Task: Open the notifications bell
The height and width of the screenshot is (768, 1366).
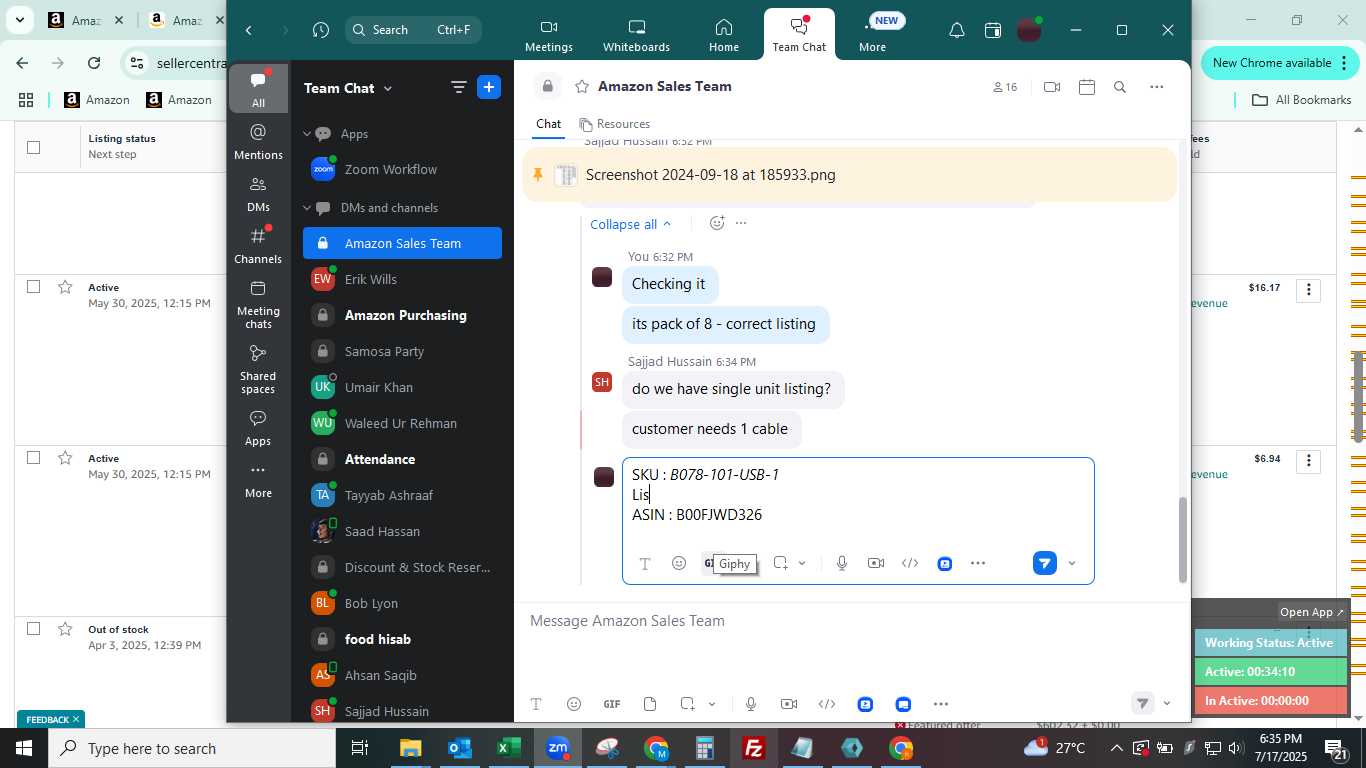Action: pyautogui.click(x=957, y=30)
